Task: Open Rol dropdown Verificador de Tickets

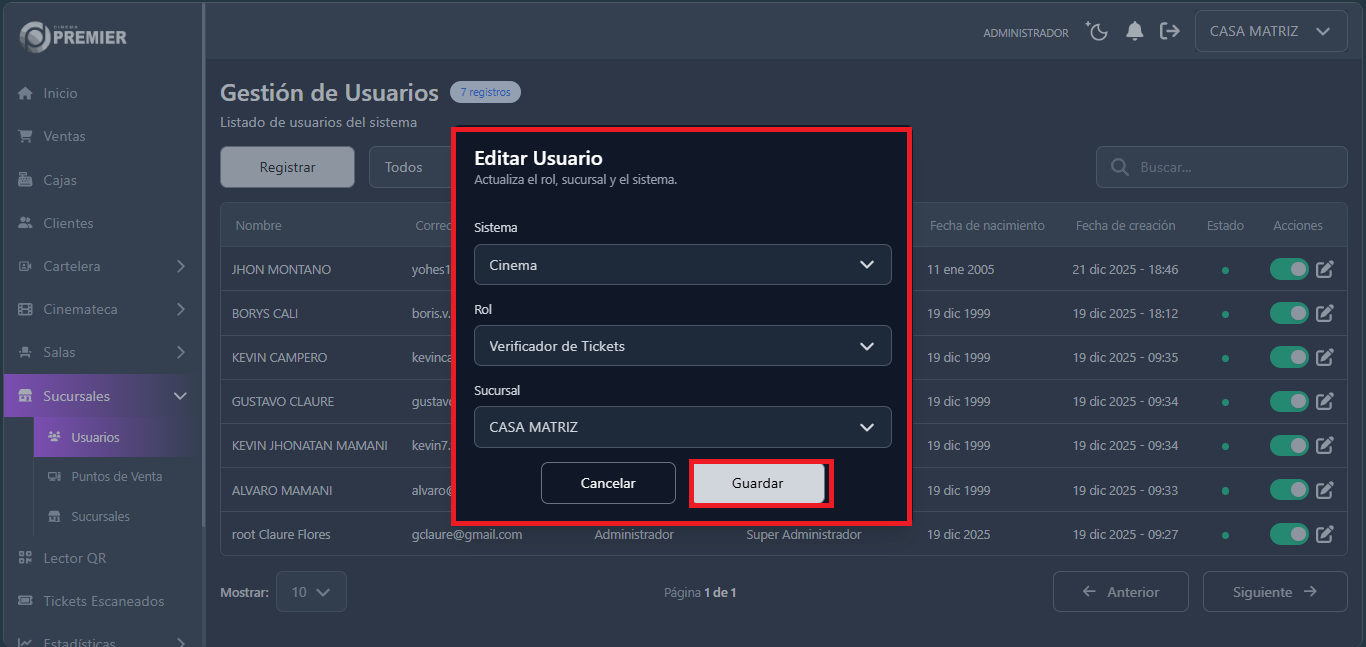Action: click(682, 346)
